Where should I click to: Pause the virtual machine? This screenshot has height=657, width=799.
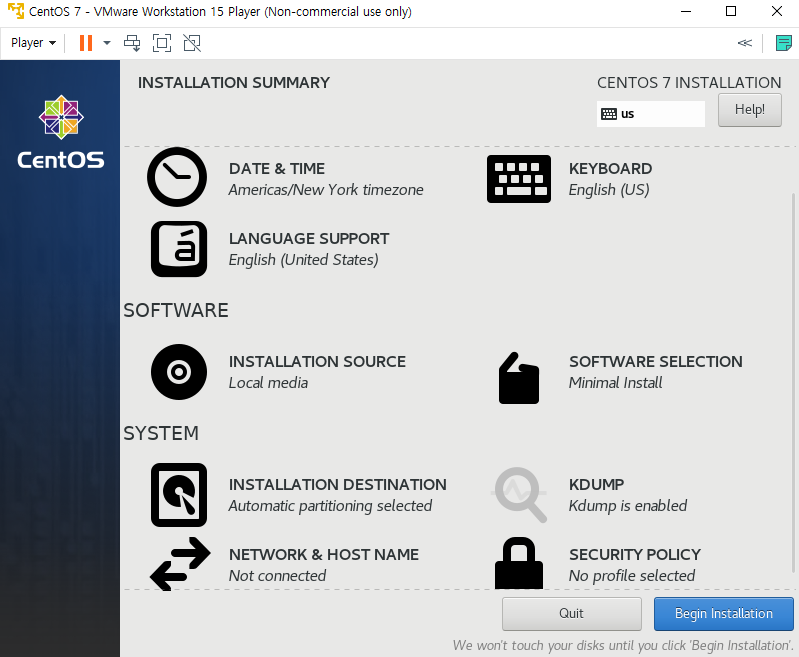pos(86,43)
